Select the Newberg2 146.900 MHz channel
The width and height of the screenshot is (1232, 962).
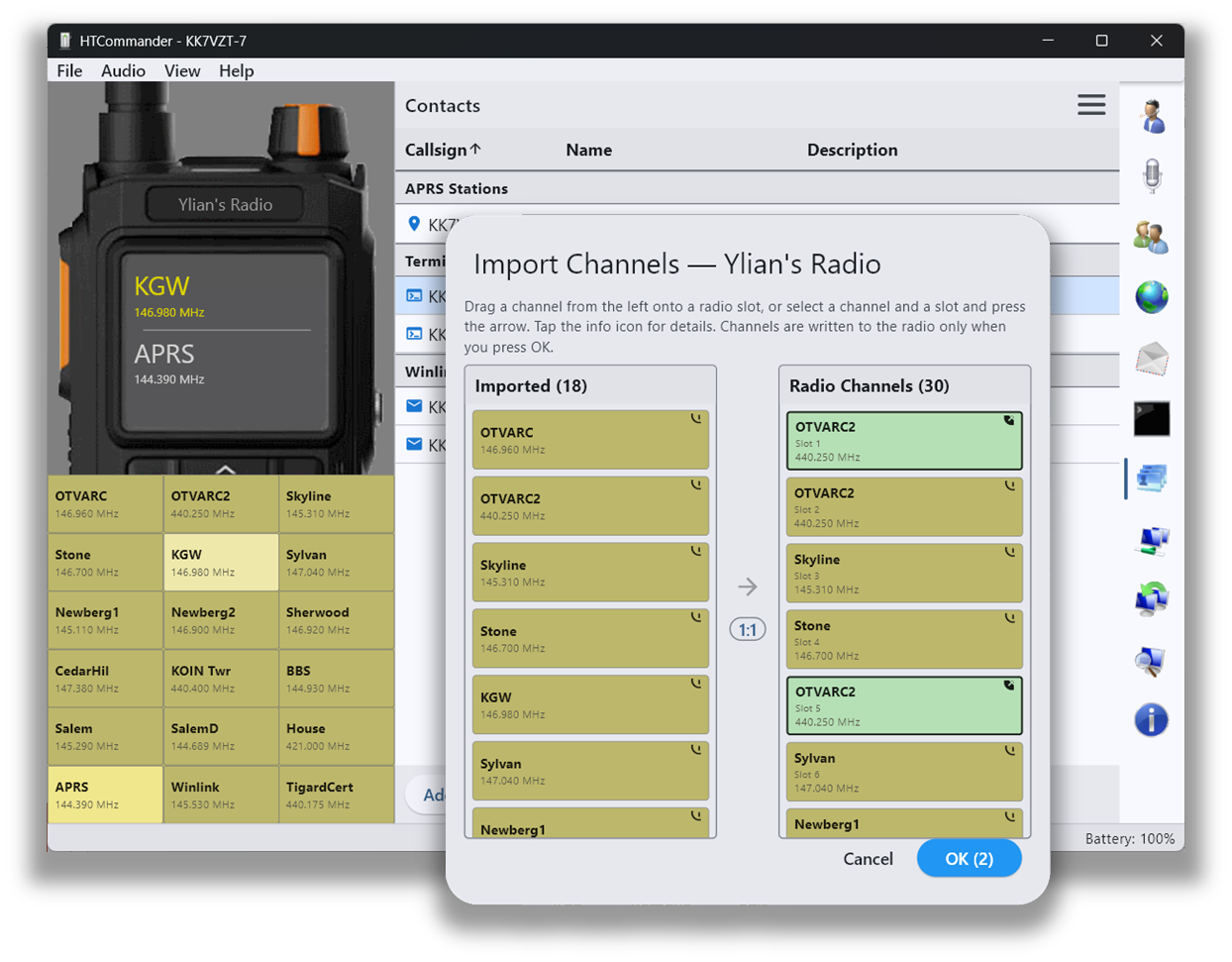(x=221, y=620)
